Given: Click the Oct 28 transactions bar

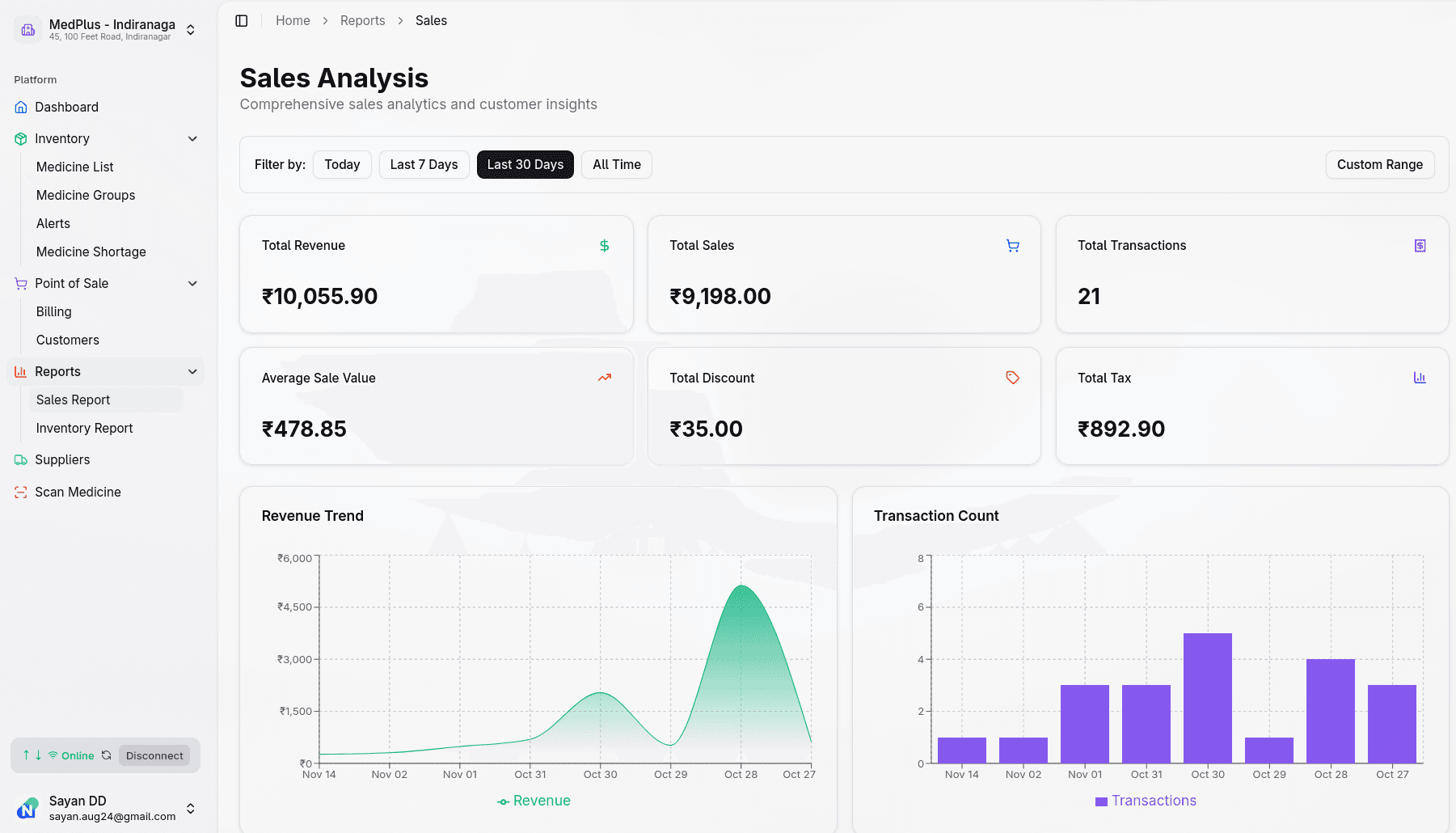Looking at the screenshot, I should [x=1331, y=711].
